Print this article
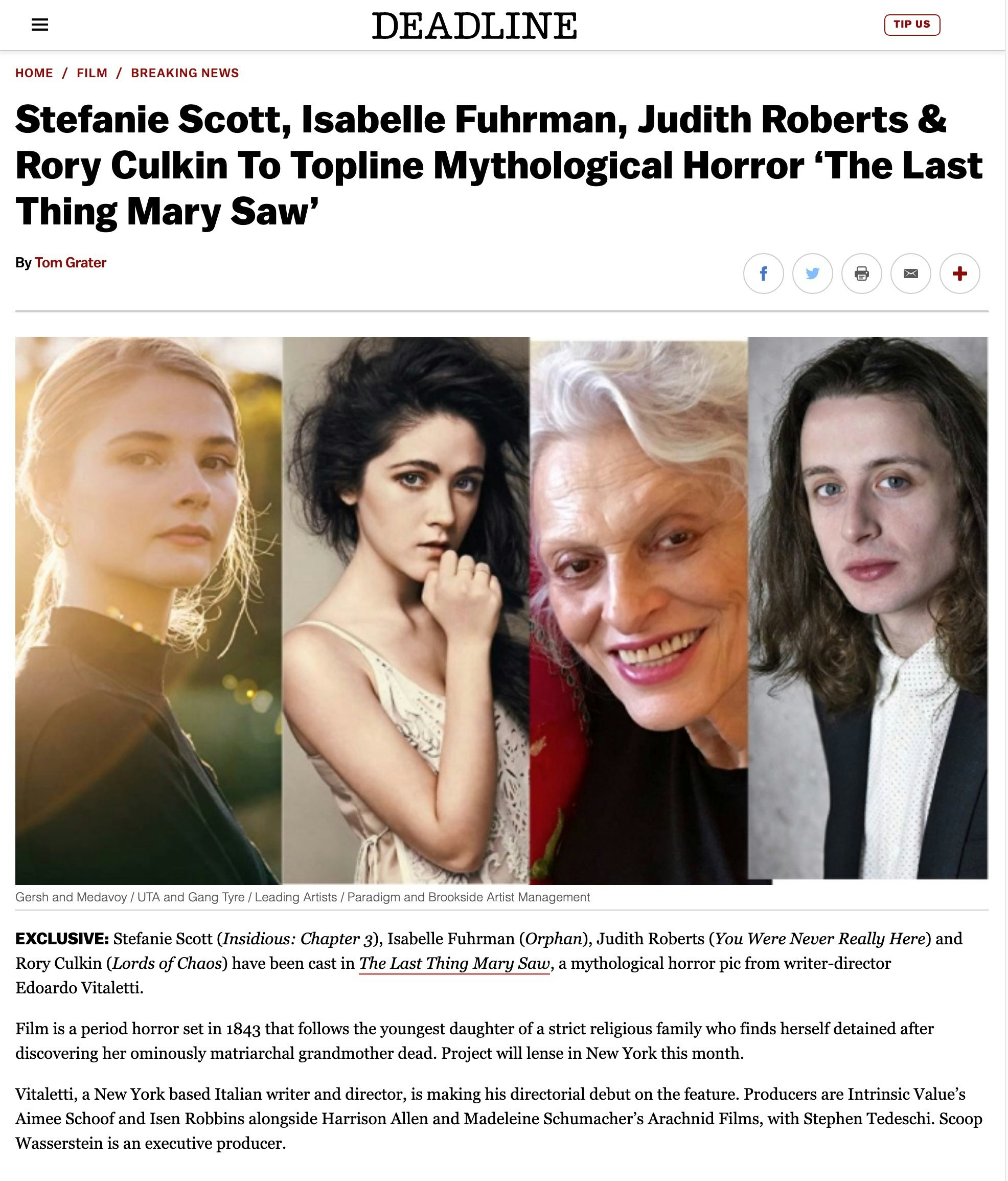This screenshot has height=1181, width=1008. click(x=862, y=274)
